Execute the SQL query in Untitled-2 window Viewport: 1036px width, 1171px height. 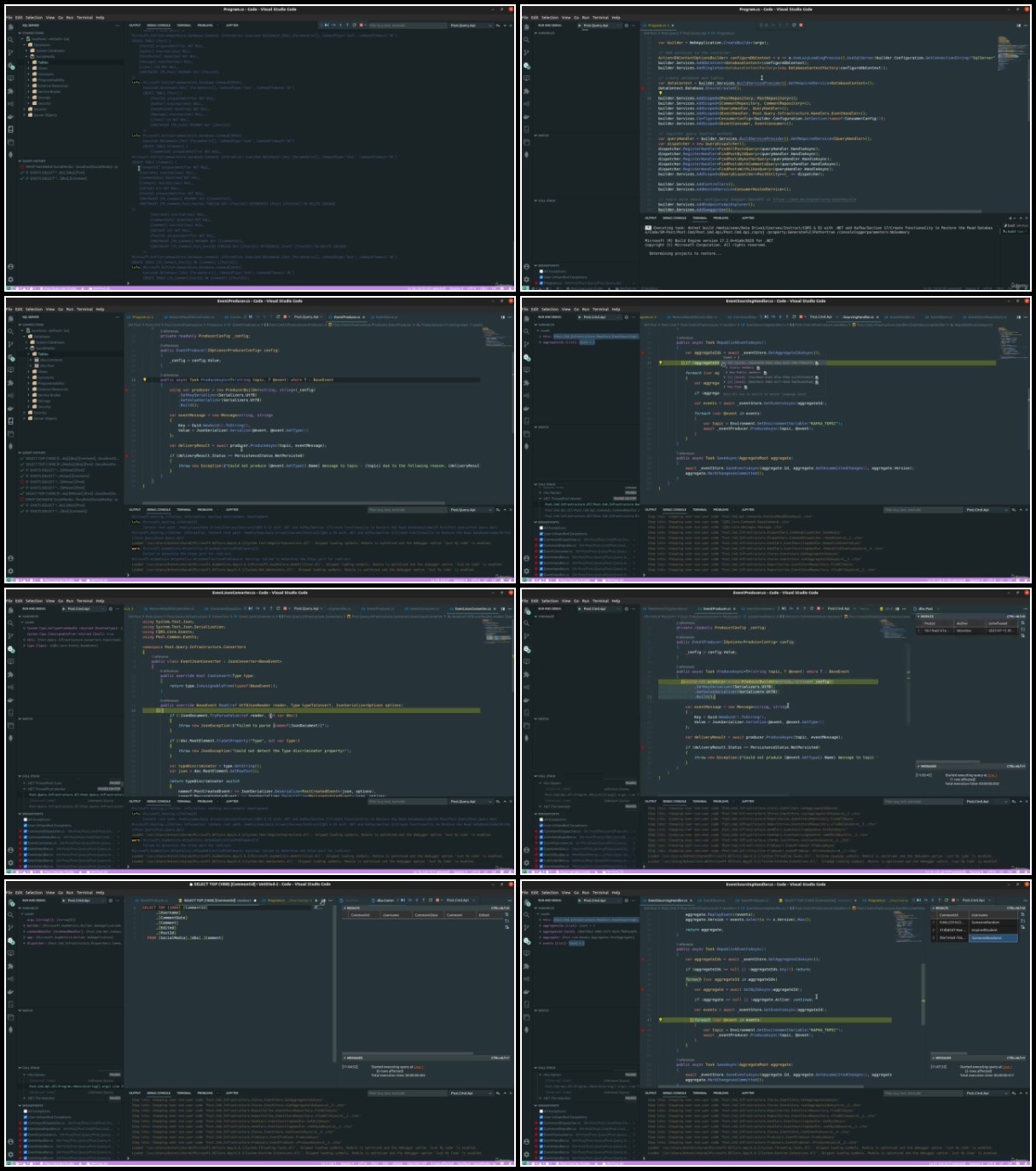pyautogui.click(x=316, y=901)
